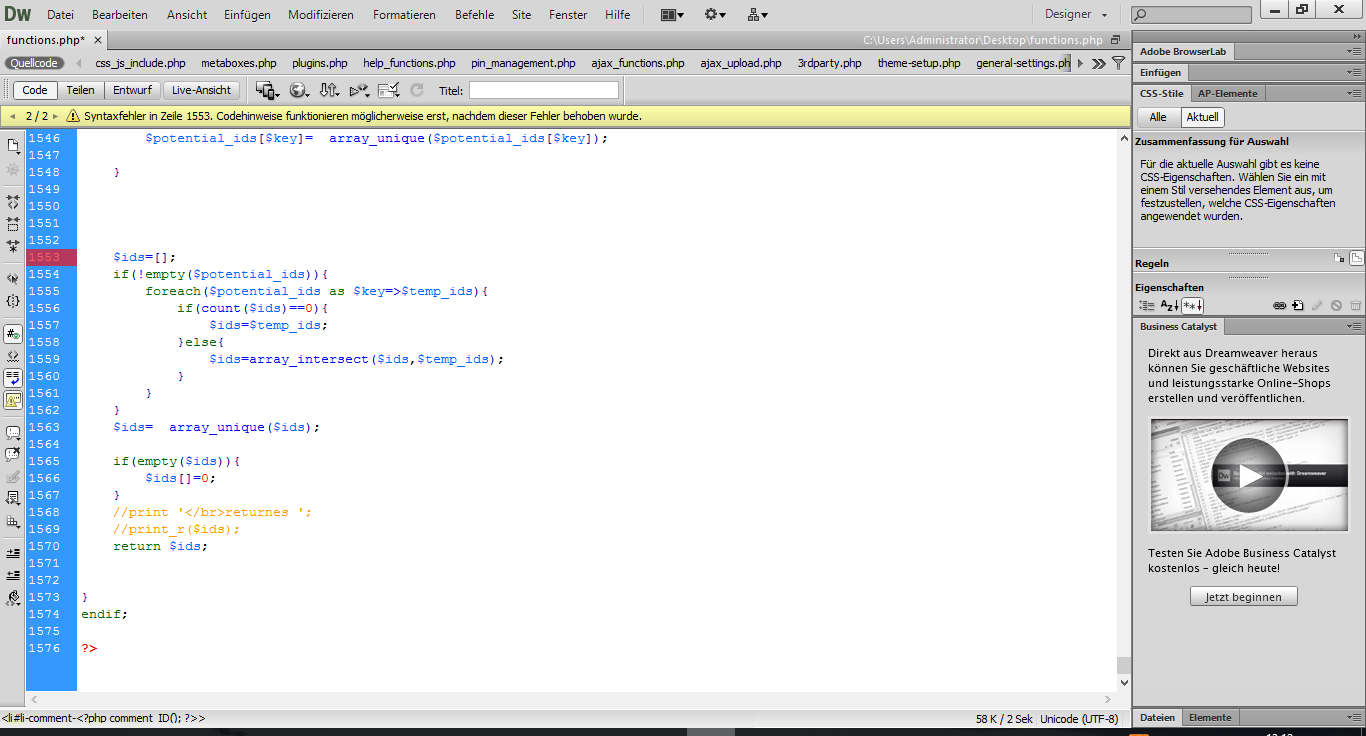The width and height of the screenshot is (1366, 736).
Task: Click the search field at top right
Action: [1191, 14]
